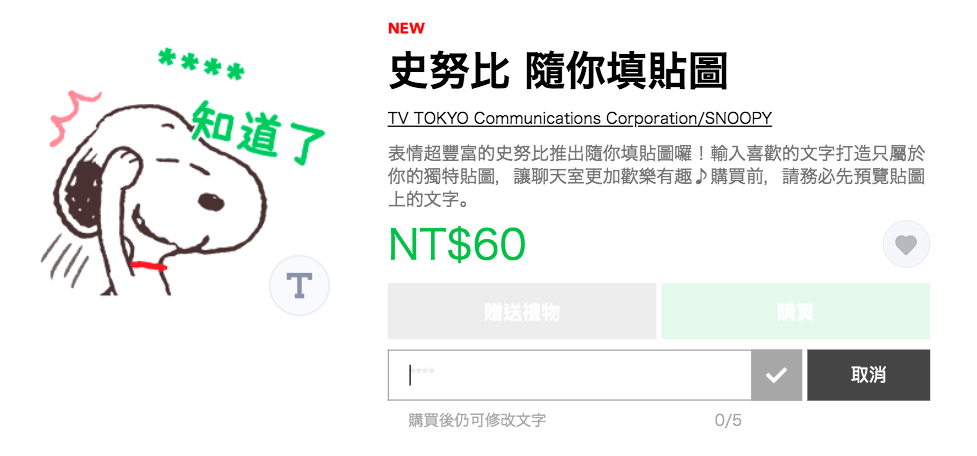Viewport: 977px width, 456px height.
Task: Open the TV TOKYO Communications Corporation/SNOOPY author link
Action: [x=579, y=118]
